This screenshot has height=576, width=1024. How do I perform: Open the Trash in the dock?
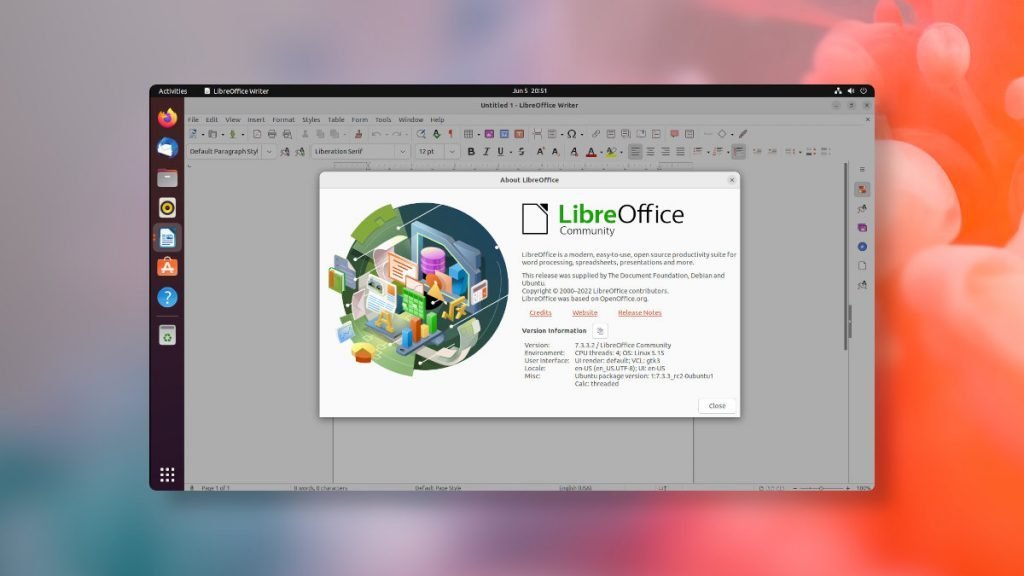pyautogui.click(x=167, y=336)
